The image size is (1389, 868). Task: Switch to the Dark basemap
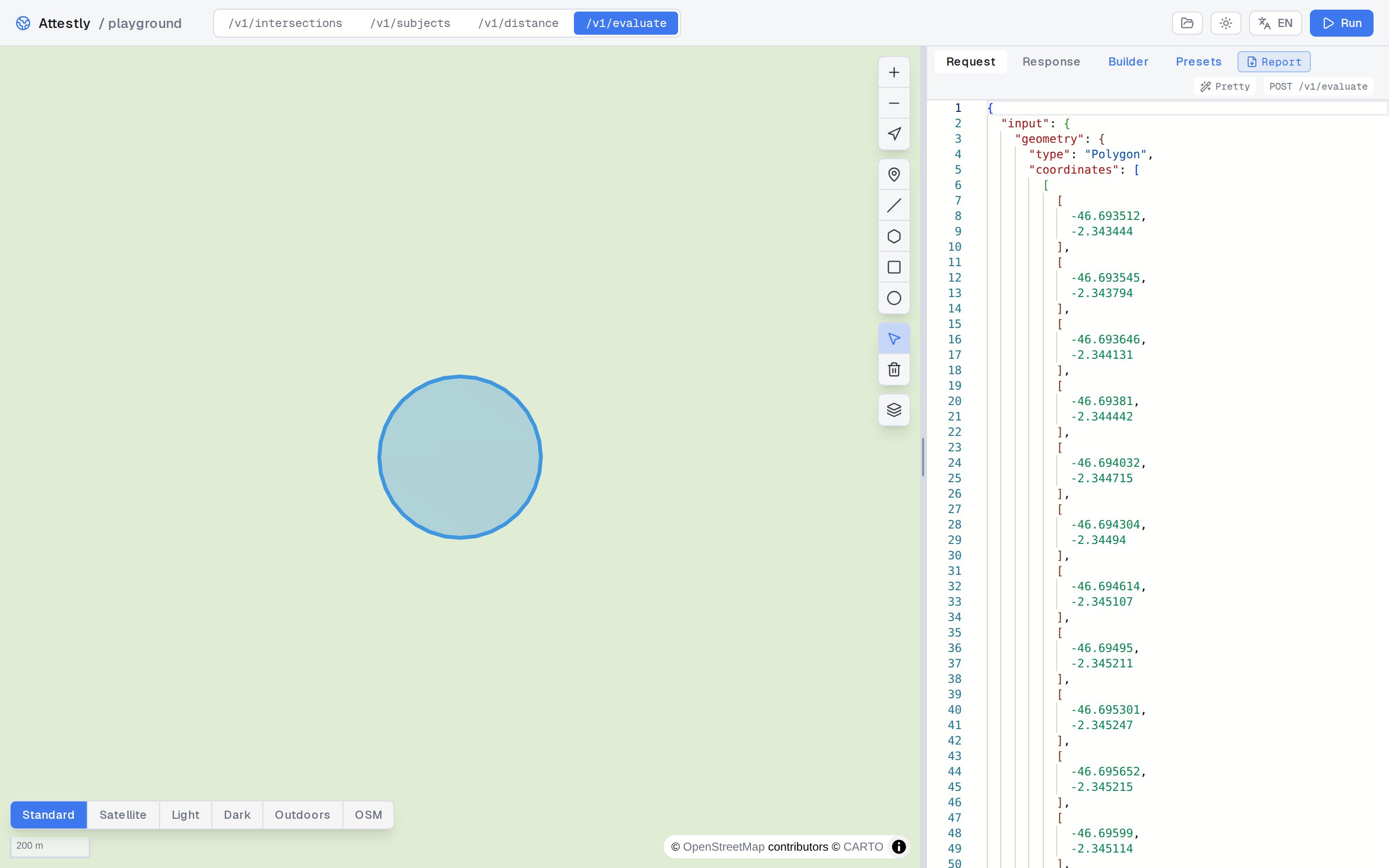(x=237, y=814)
